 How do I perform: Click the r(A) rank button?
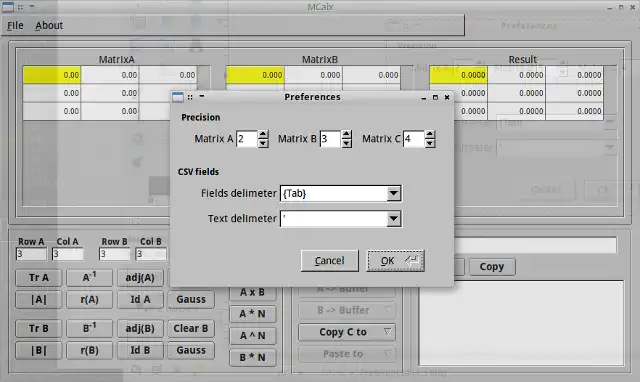tap(89, 300)
